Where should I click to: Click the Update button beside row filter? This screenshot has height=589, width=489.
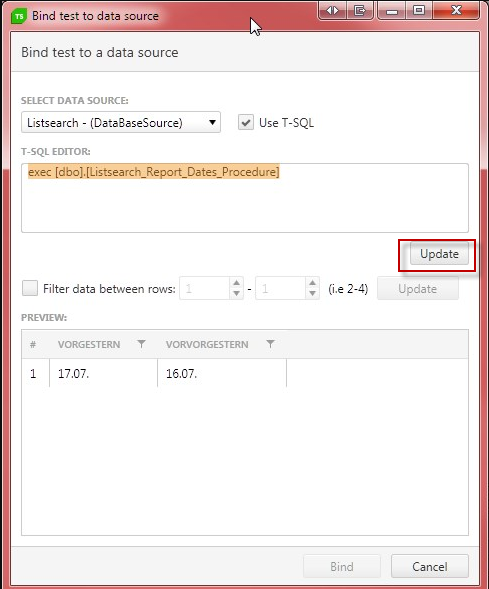418,289
